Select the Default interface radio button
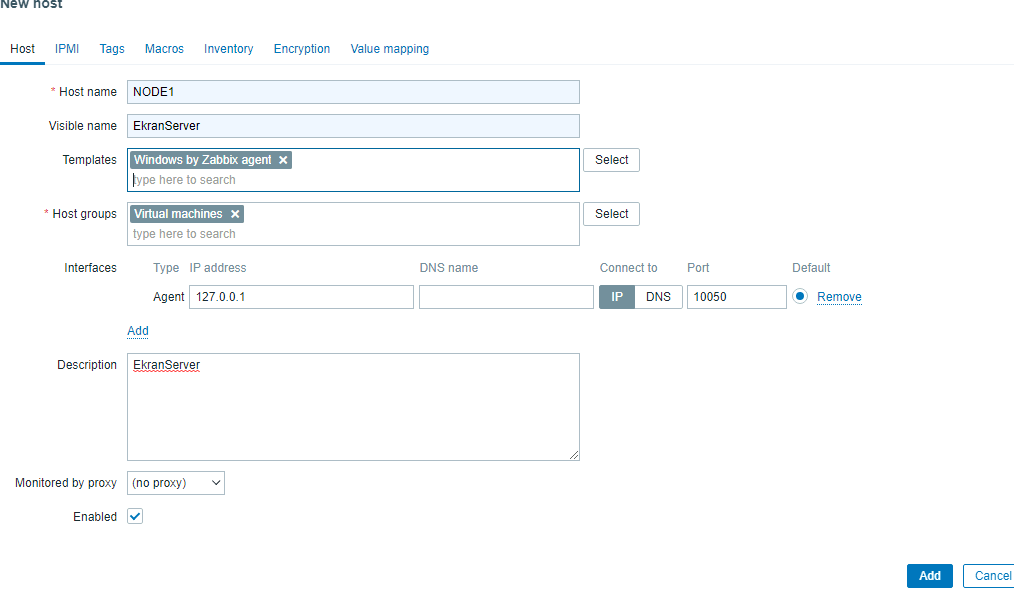 tap(800, 297)
